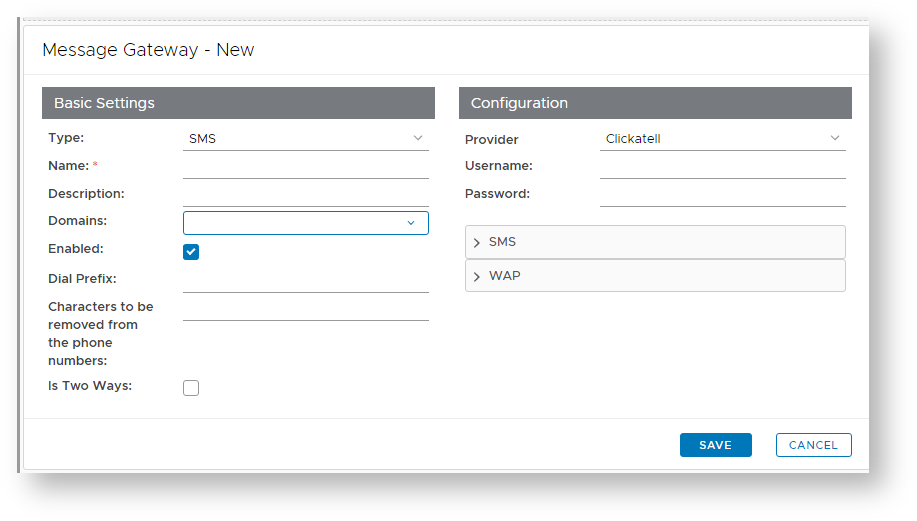Image resolution: width=917 pixels, height=521 pixels.
Task: Click the chevron arrow in the Type field
Action: (417, 138)
